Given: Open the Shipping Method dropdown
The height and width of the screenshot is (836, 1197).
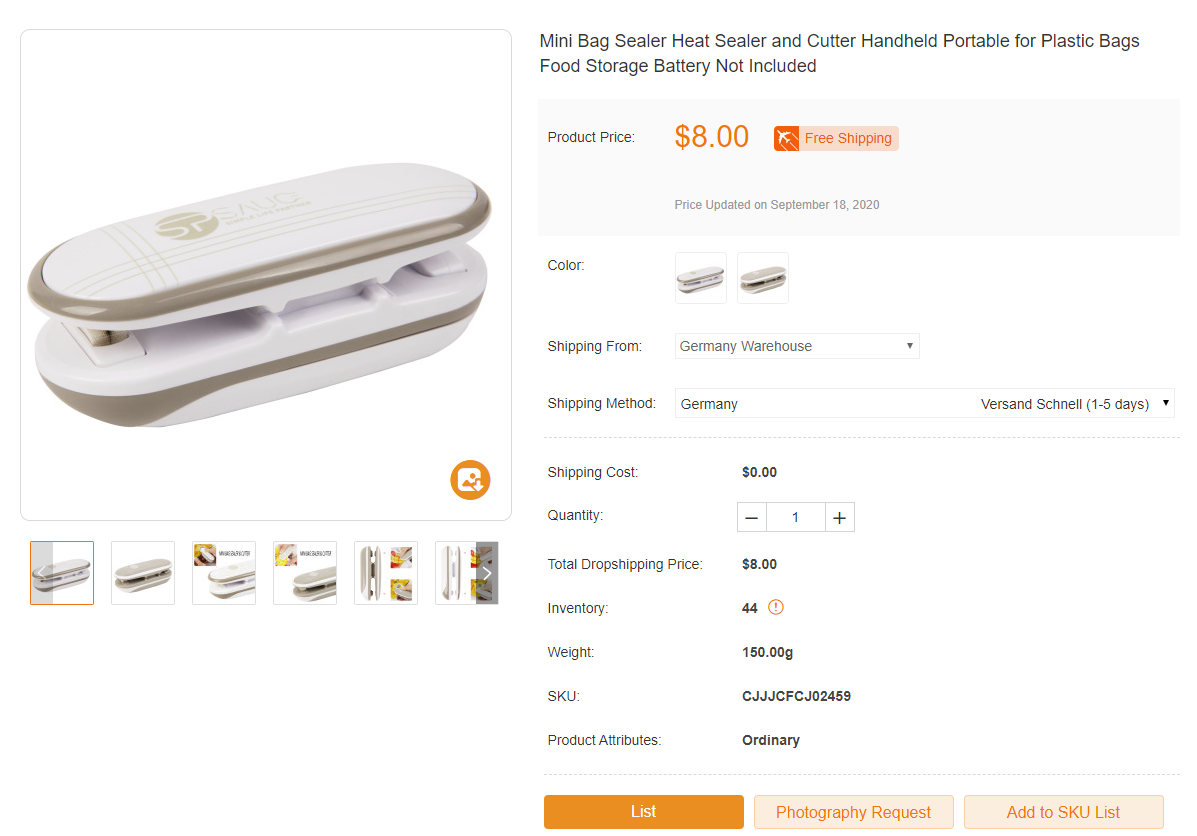Looking at the screenshot, I should pos(924,404).
